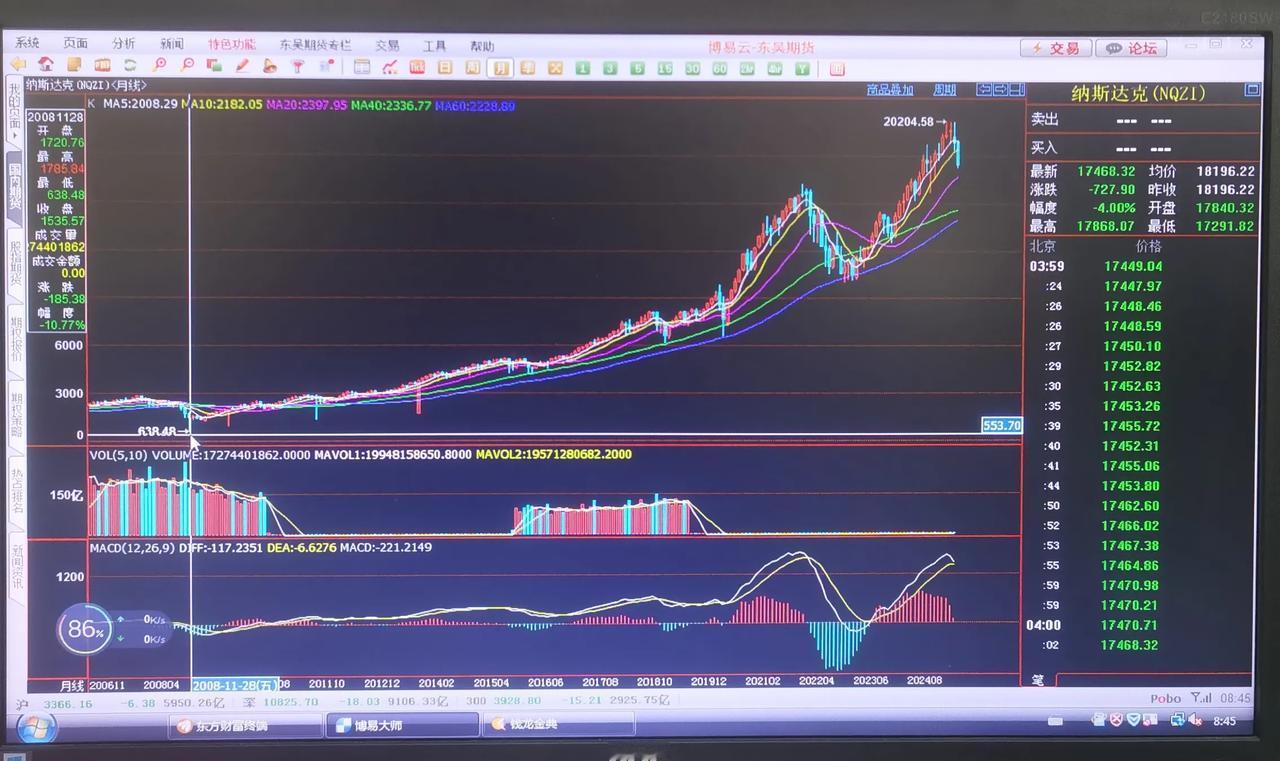Open the 周期 period link
1280x761 pixels.
945,89
